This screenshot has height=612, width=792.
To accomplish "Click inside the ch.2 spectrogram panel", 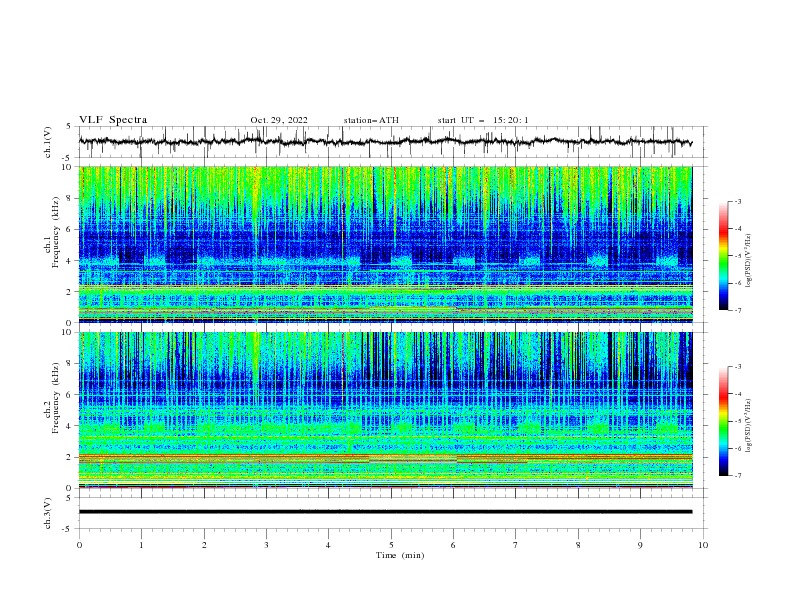I will [x=385, y=410].
